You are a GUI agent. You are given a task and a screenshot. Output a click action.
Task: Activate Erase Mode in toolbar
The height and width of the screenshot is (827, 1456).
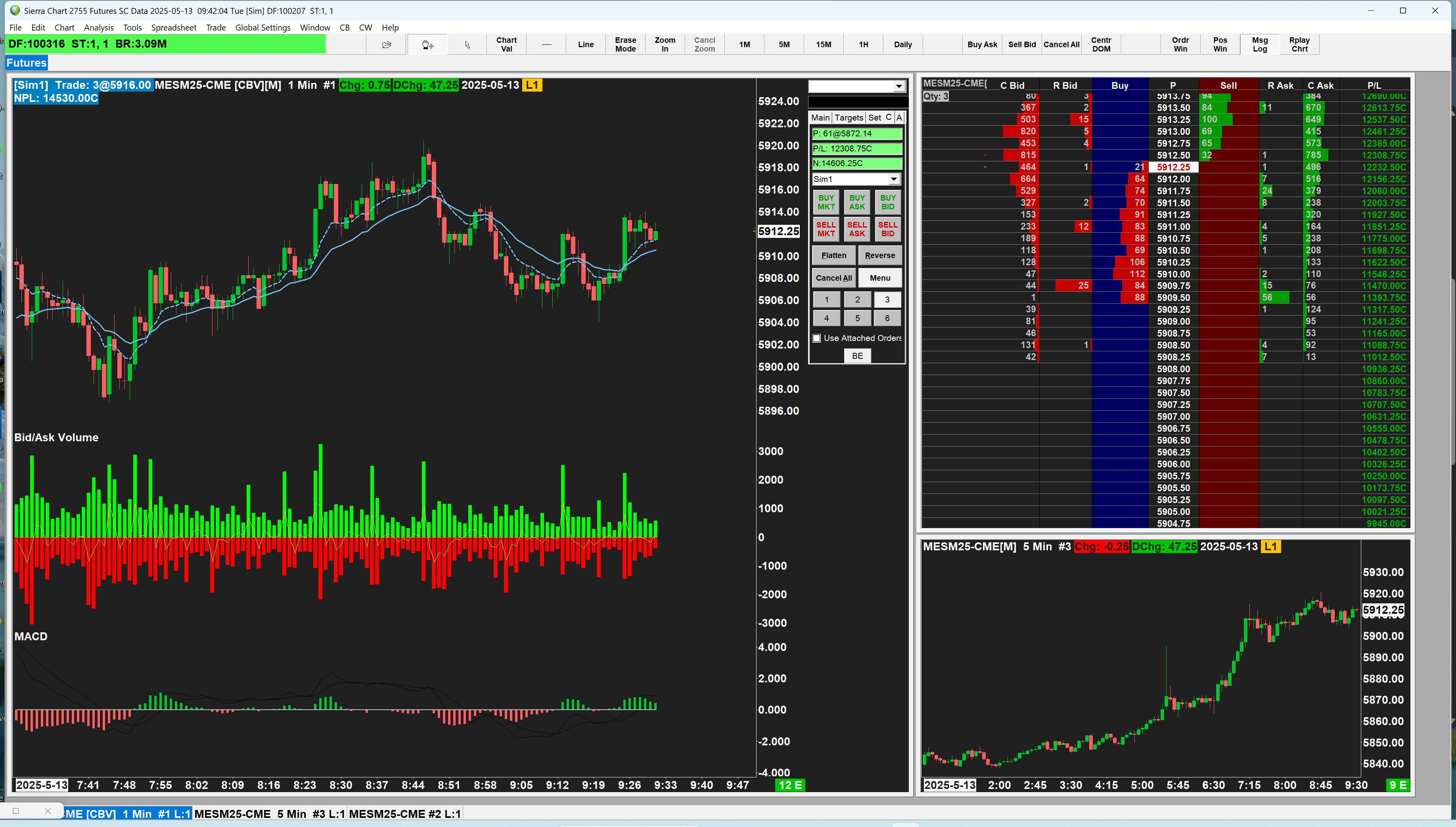pos(625,44)
